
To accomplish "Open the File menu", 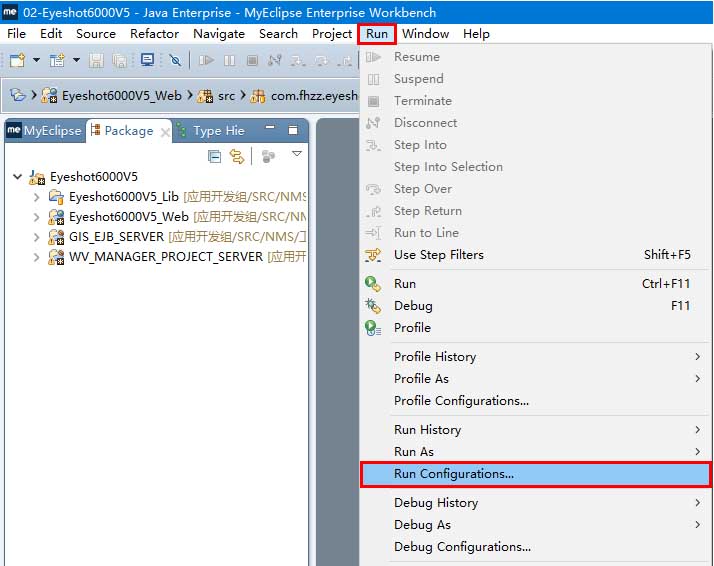I will [16, 34].
